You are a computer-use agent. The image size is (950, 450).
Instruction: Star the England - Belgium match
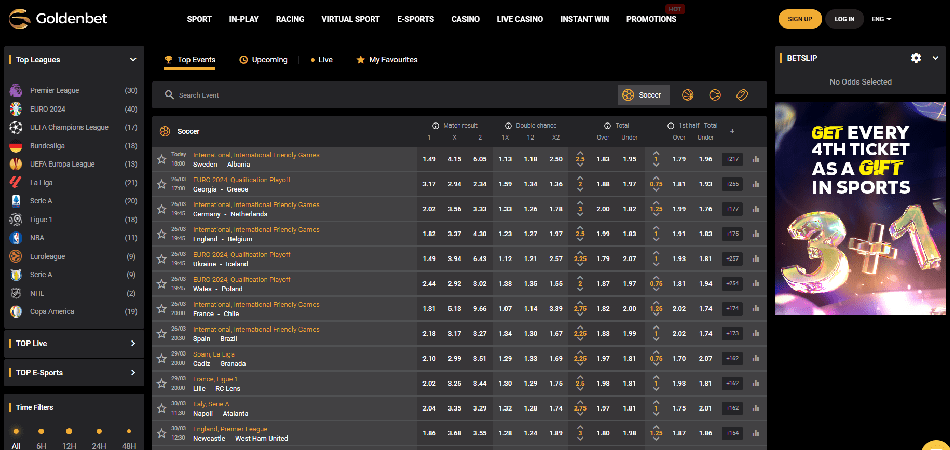(161, 233)
